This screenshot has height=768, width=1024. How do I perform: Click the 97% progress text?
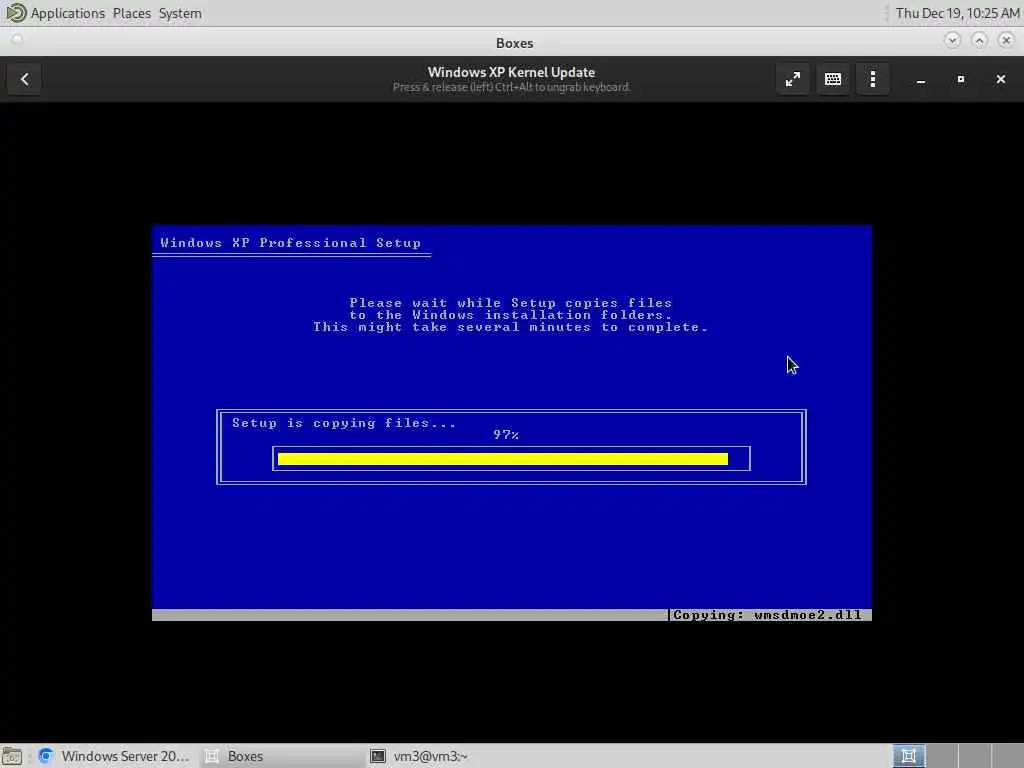coord(506,435)
